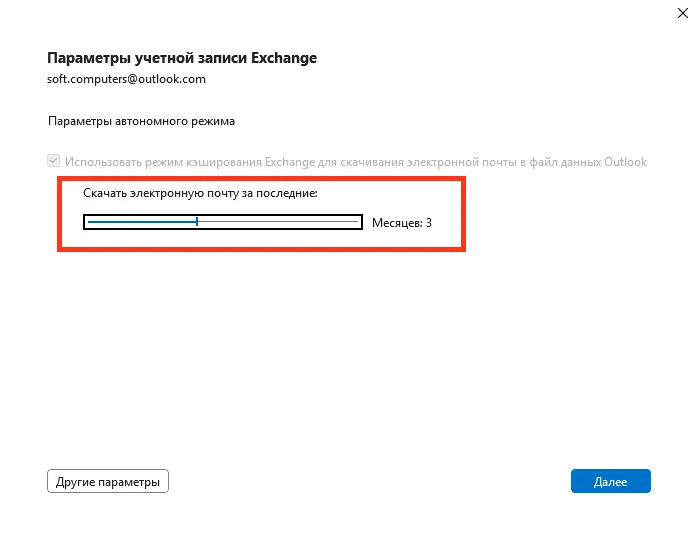Toggle the cached Exchange mode checkbox
Screen dimensions: 698x541
click(x=53, y=161)
